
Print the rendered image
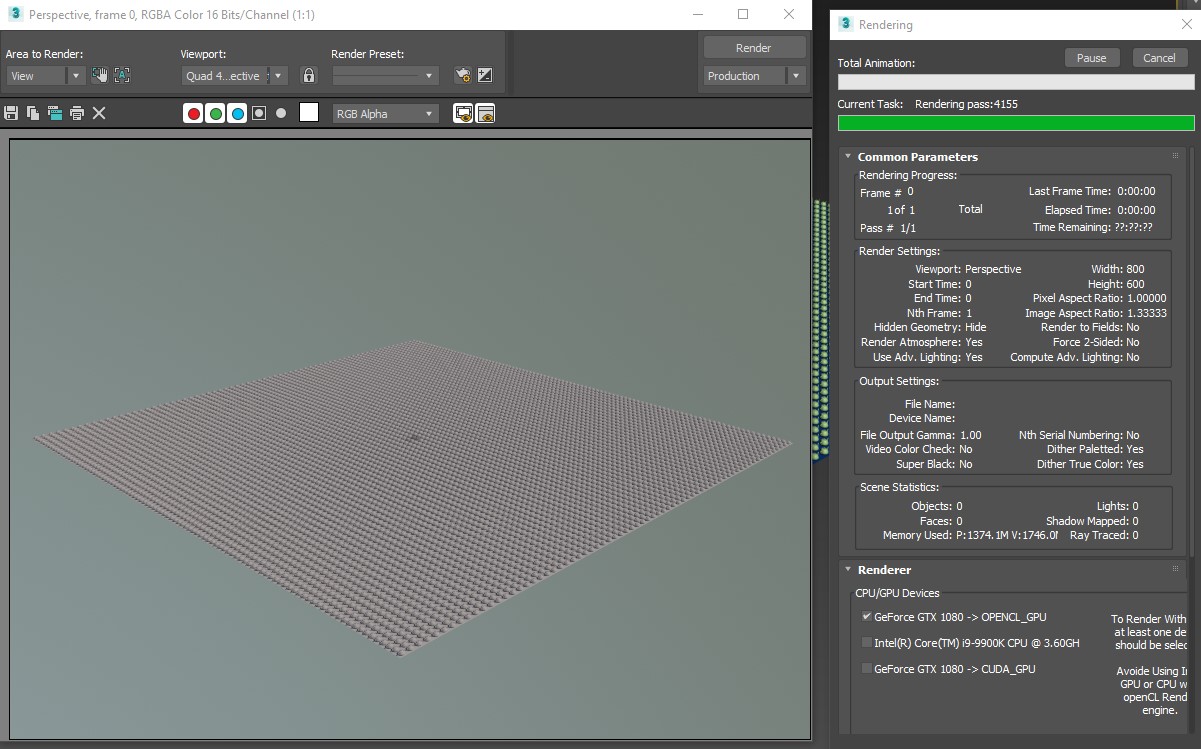click(x=76, y=113)
